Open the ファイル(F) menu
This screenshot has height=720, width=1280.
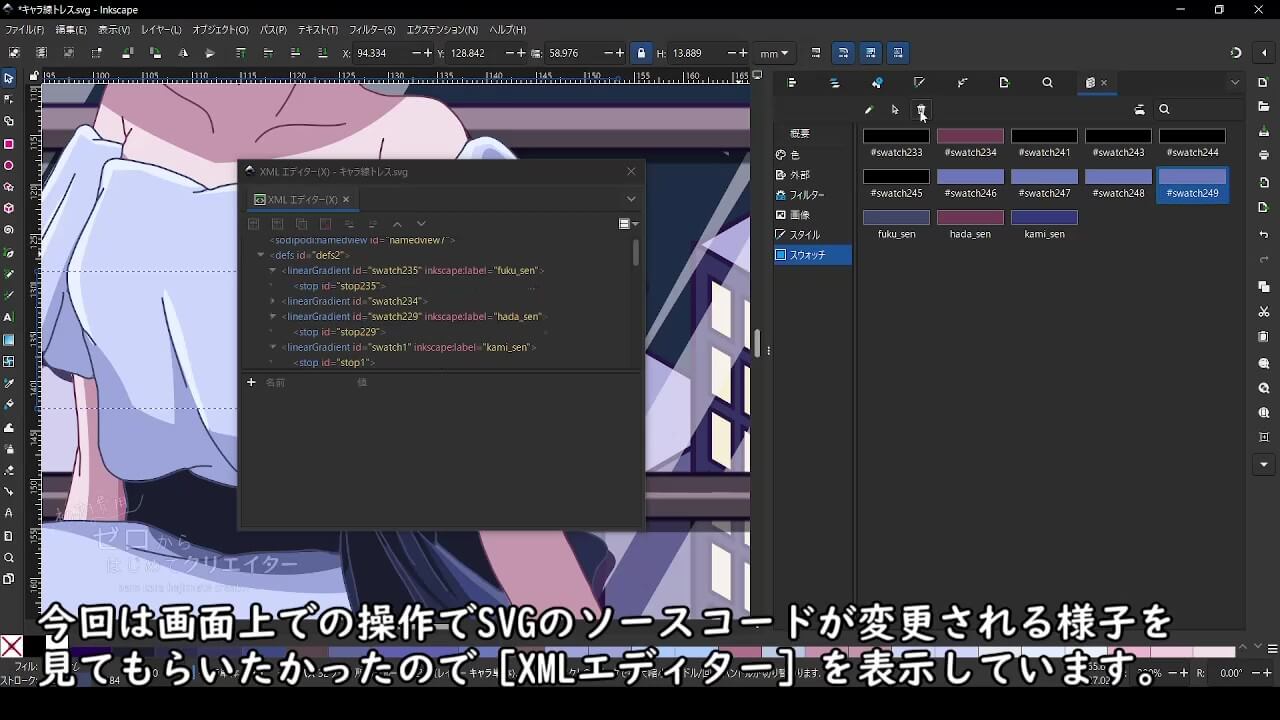pyautogui.click(x=25, y=30)
